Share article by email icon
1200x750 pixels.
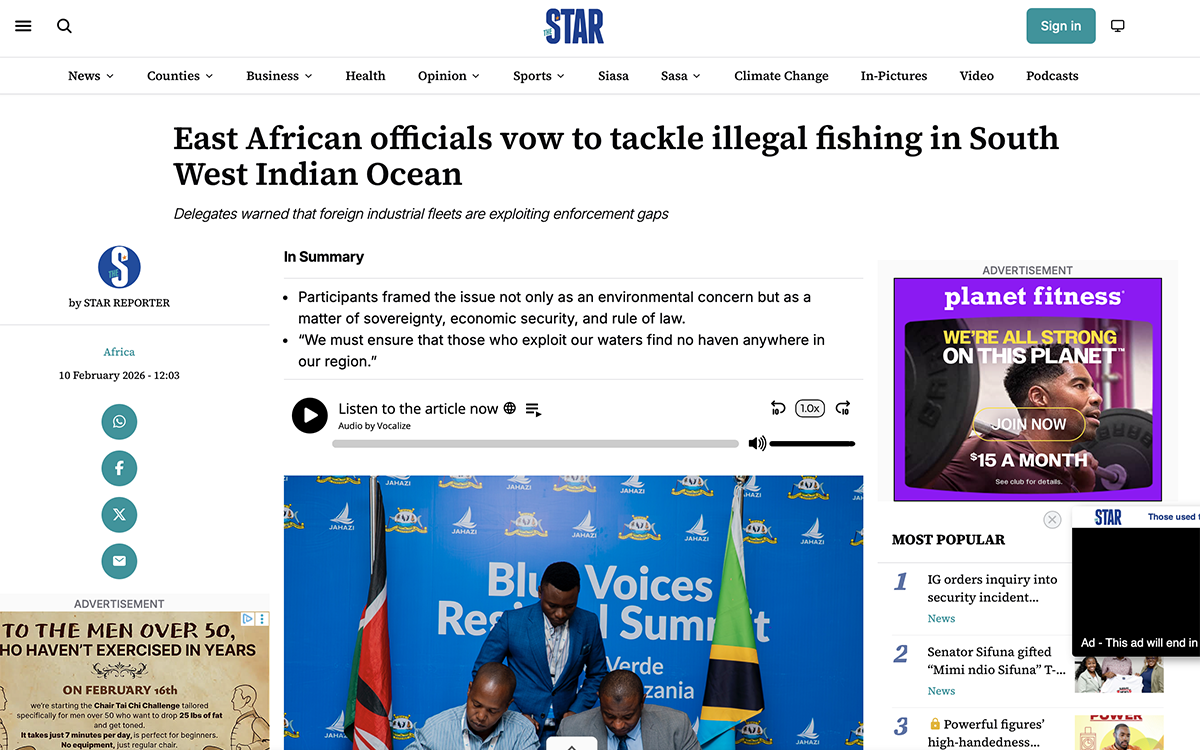[x=119, y=561]
